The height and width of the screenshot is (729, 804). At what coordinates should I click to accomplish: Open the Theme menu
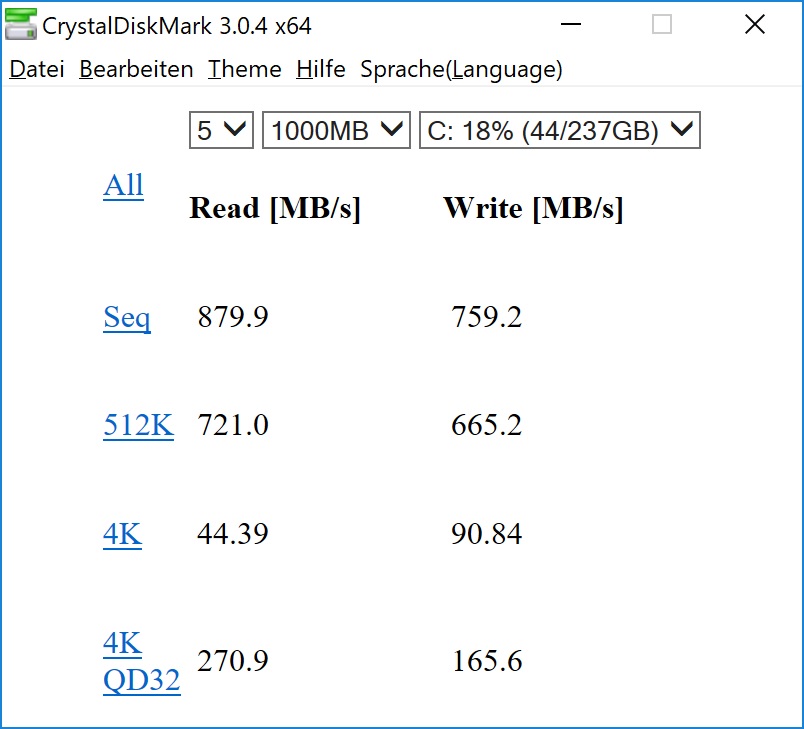point(245,69)
